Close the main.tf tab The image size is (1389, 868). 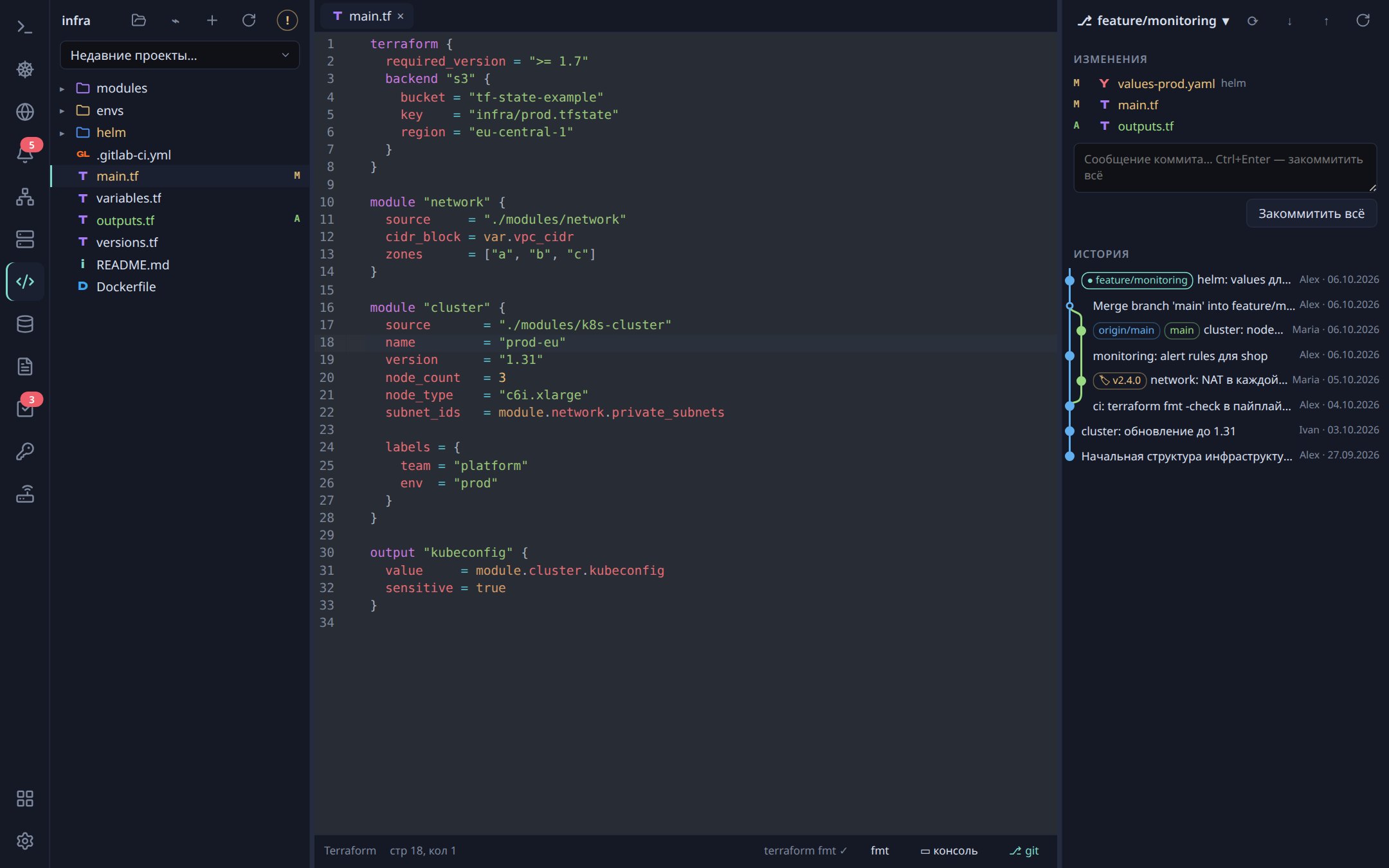pos(401,17)
